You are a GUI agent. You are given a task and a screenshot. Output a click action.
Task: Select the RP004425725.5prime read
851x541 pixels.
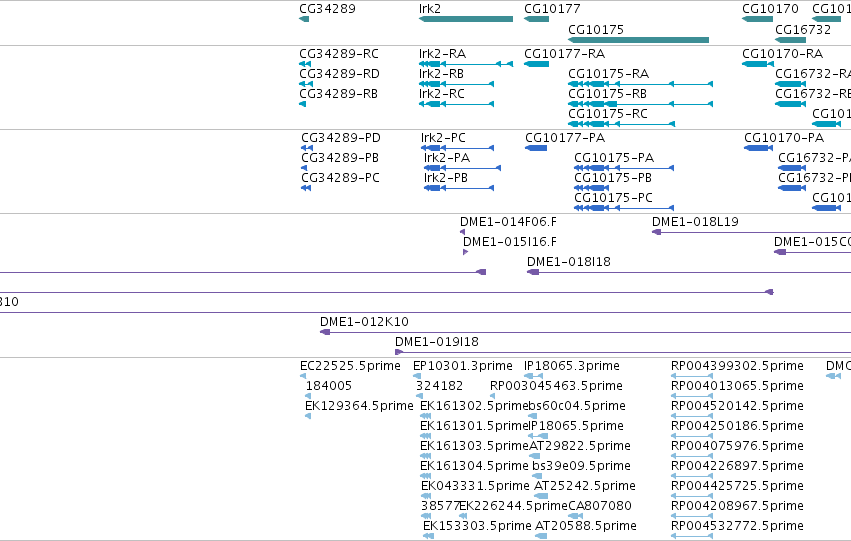click(x=737, y=487)
